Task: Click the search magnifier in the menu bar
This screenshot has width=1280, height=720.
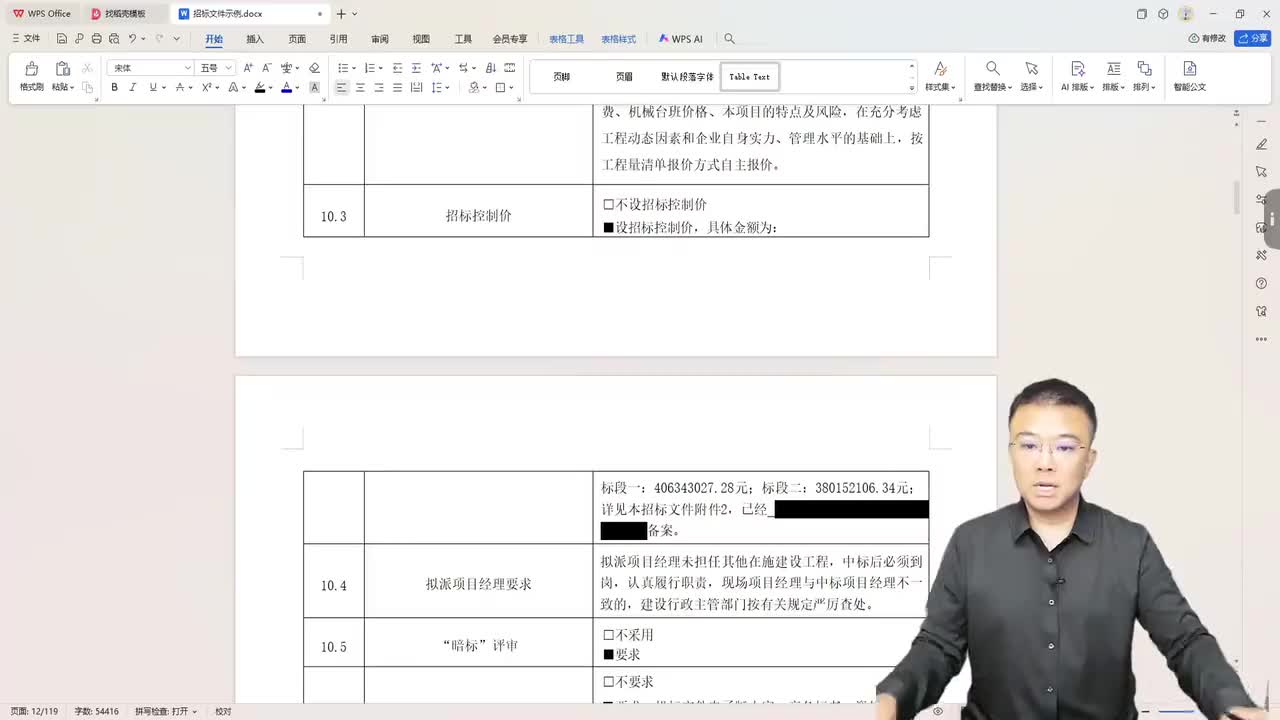Action: click(729, 39)
